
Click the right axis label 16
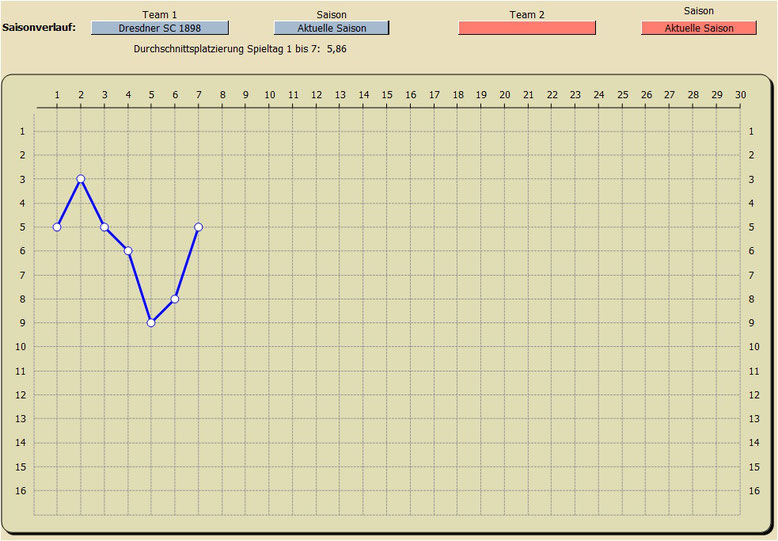coord(754,490)
